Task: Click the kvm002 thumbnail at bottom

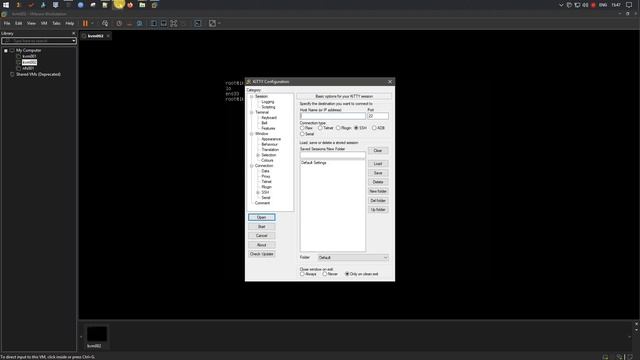Action: click(97, 334)
